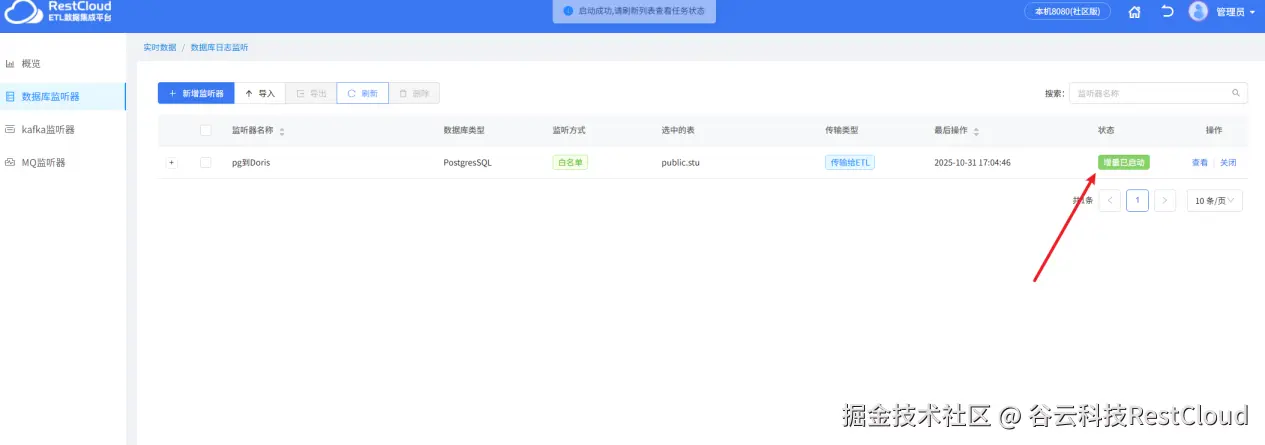The image size is (1265, 445).
Task: Click the 传输给ETL tag
Action: coord(850,162)
